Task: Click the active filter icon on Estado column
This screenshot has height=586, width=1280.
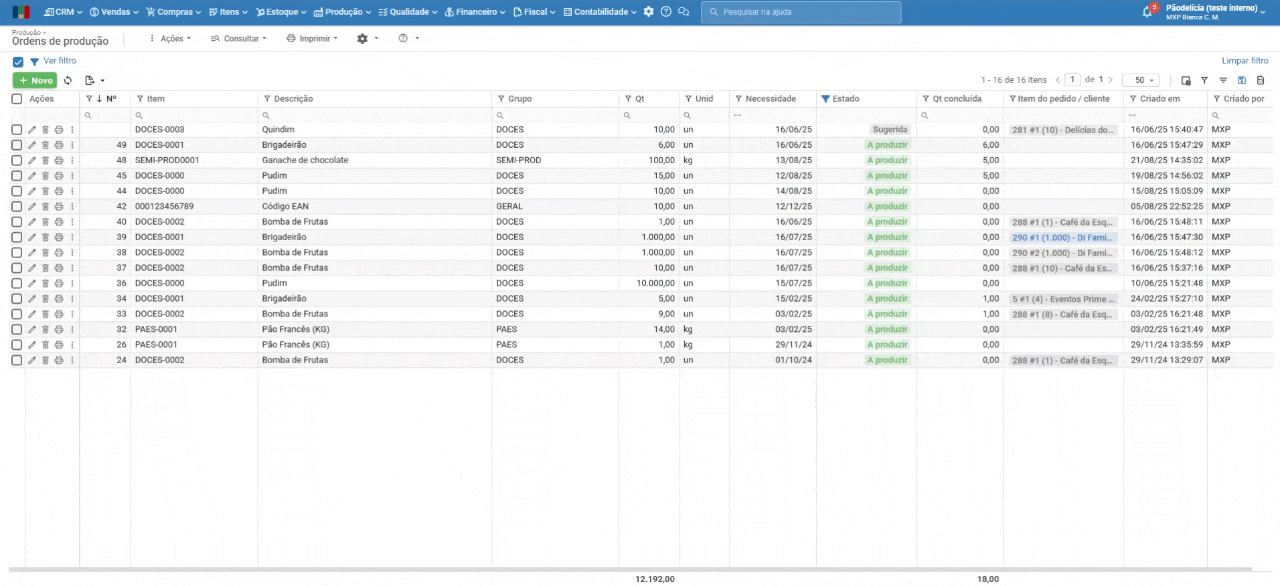Action: tap(825, 99)
